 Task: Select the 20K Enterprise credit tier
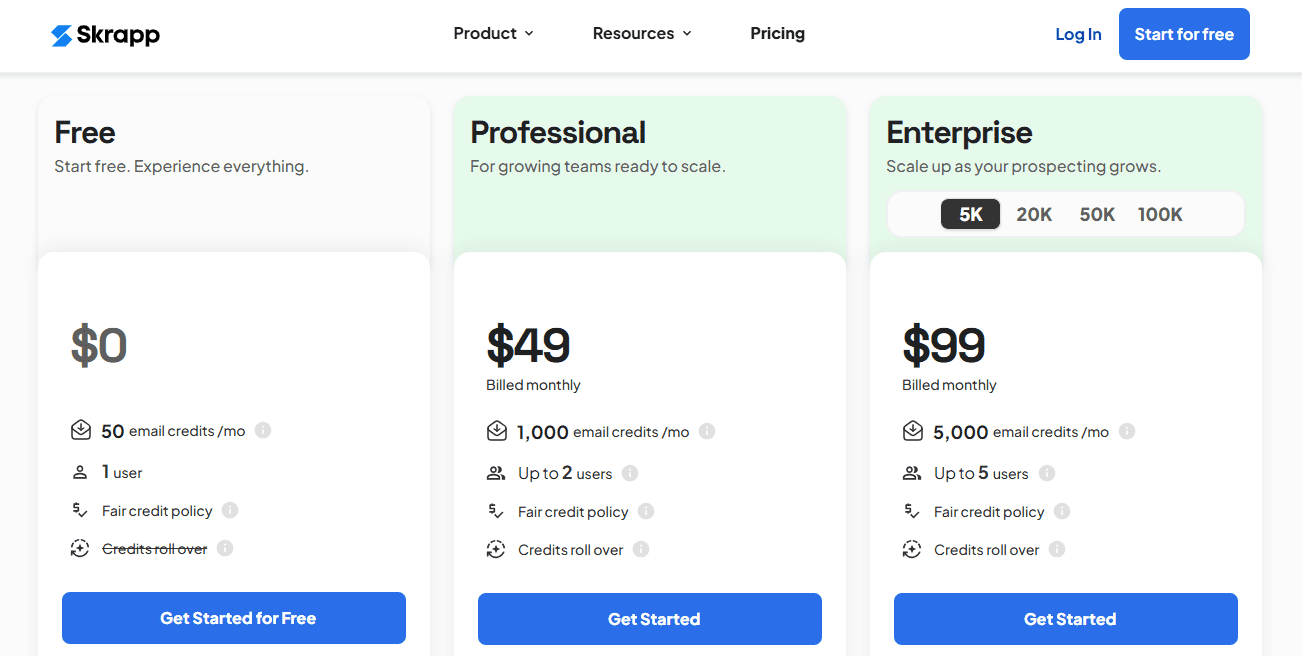(x=1034, y=214)
